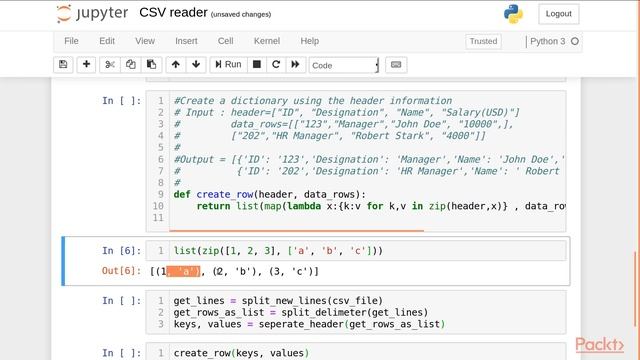Open the Edit menu

pos(107,41)
